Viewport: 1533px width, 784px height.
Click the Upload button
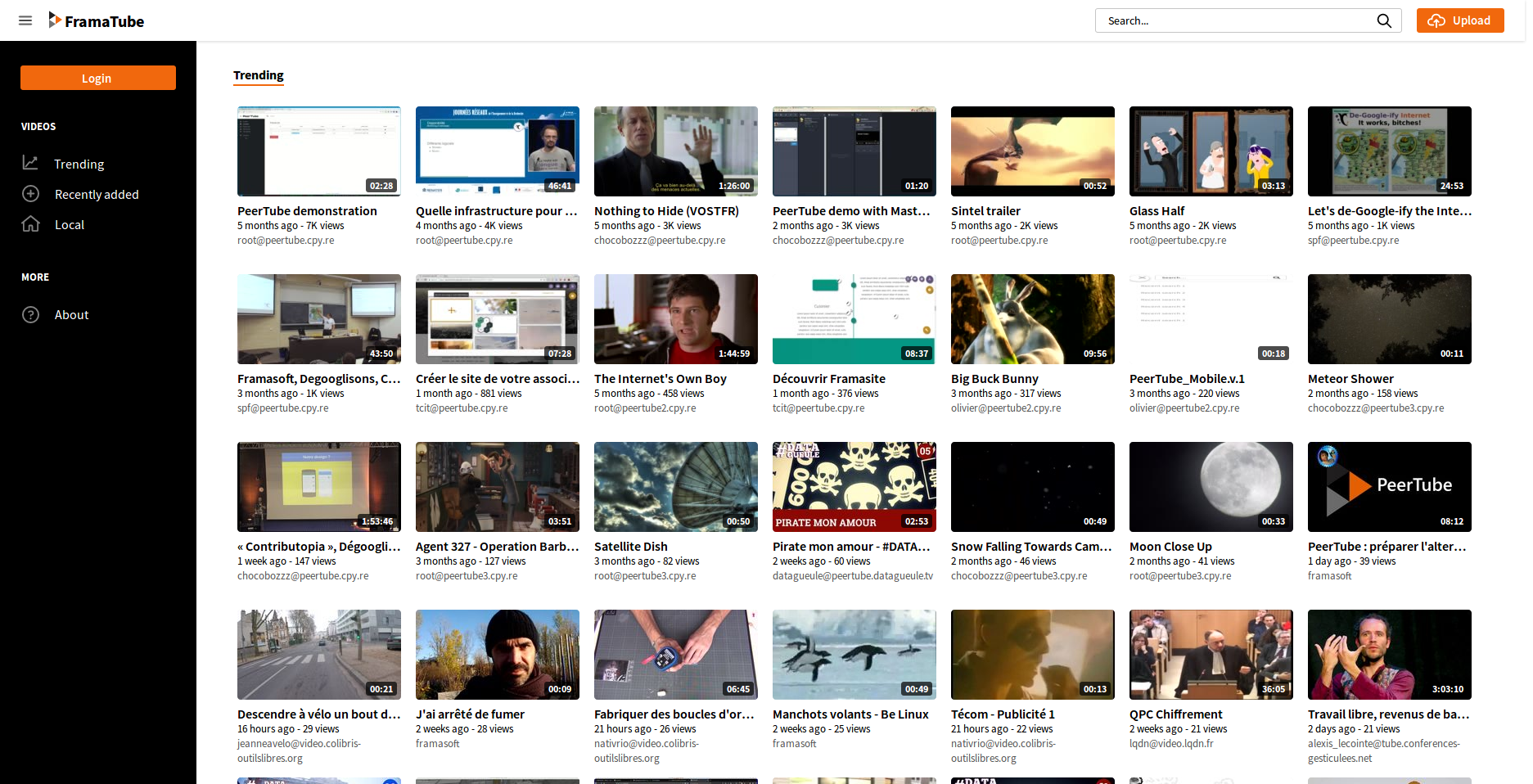tap(1460, 20)
